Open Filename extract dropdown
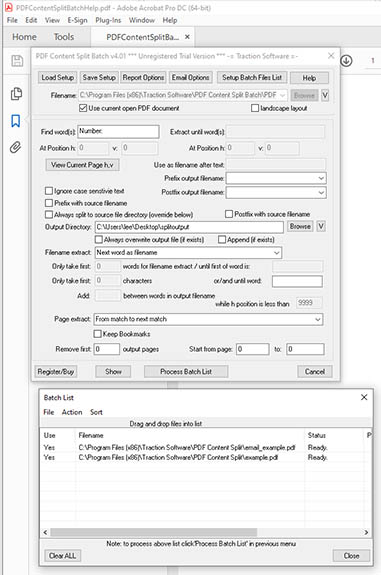Image resolution: width=381 pixels, height=575 pixels. (x=276, y=253)
